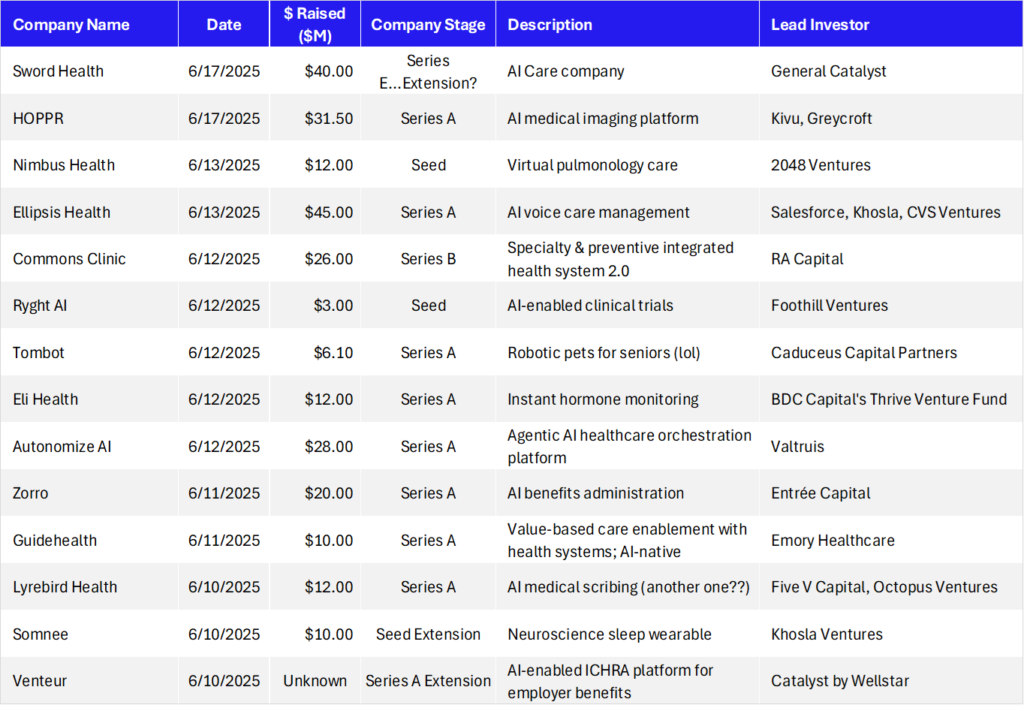Click 'AI medical scribing (another one??)' description
1024x705 pixels.
628,587
